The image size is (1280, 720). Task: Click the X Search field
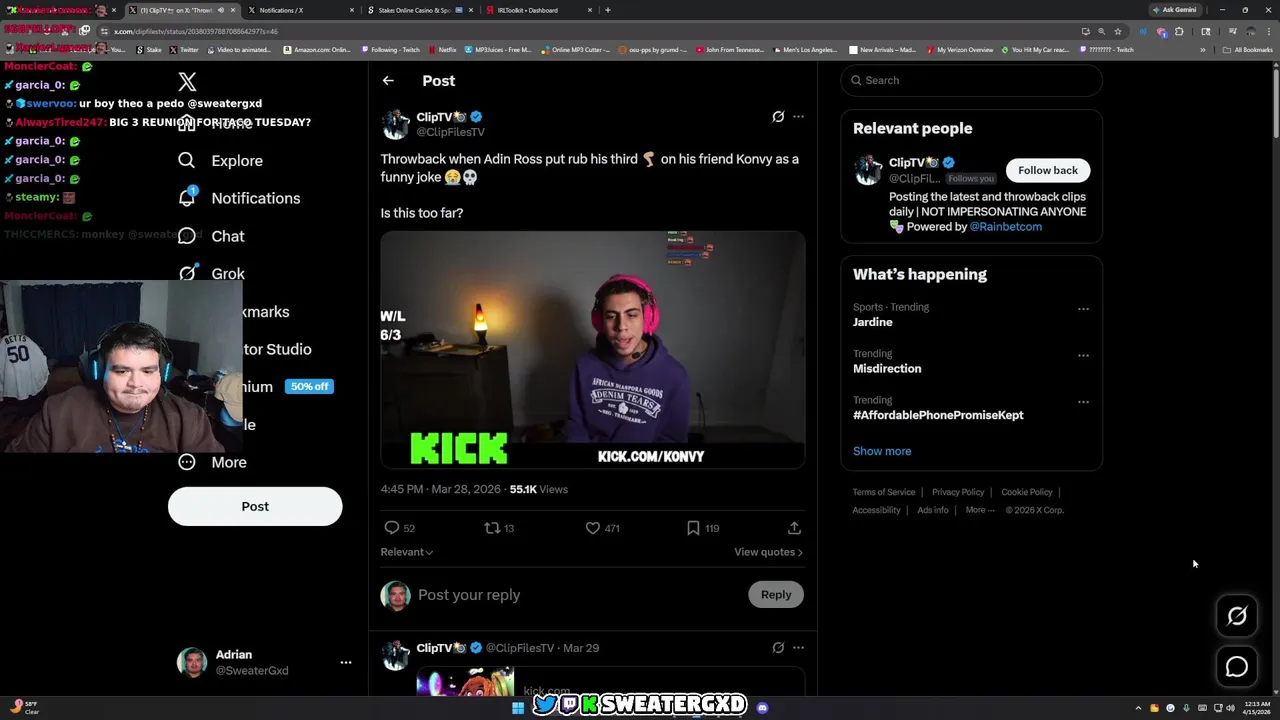[x=971, y=80]
